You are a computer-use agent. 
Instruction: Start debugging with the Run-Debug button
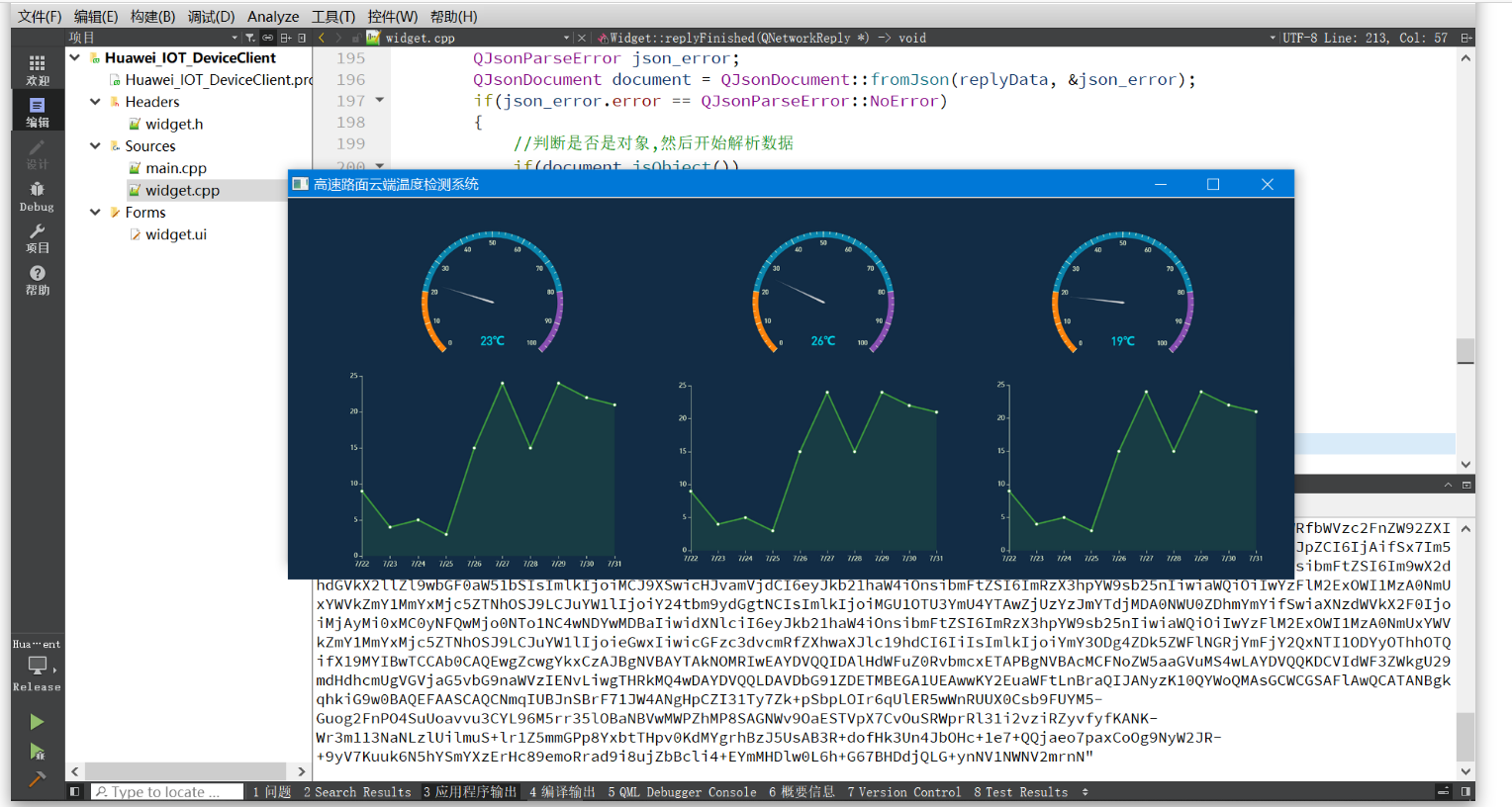click(37, 752)
